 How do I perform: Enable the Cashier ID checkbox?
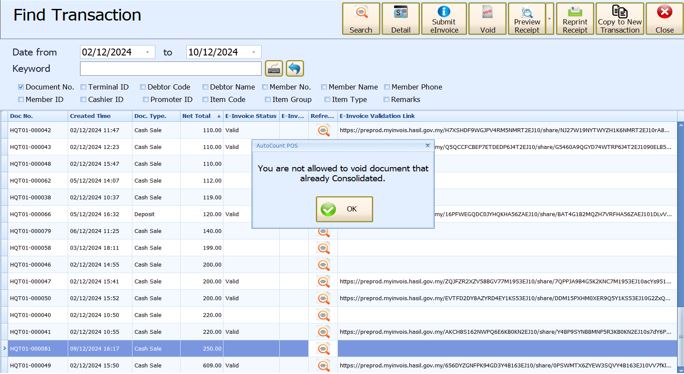[x=83, y=100]
